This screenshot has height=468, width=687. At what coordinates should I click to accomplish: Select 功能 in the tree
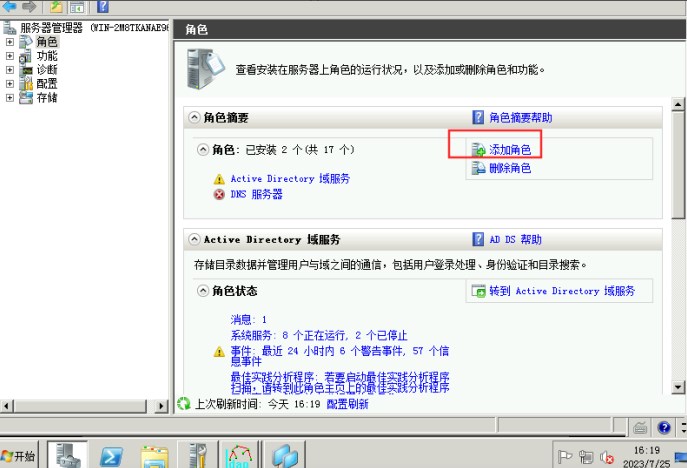click(x=47, y=56)
